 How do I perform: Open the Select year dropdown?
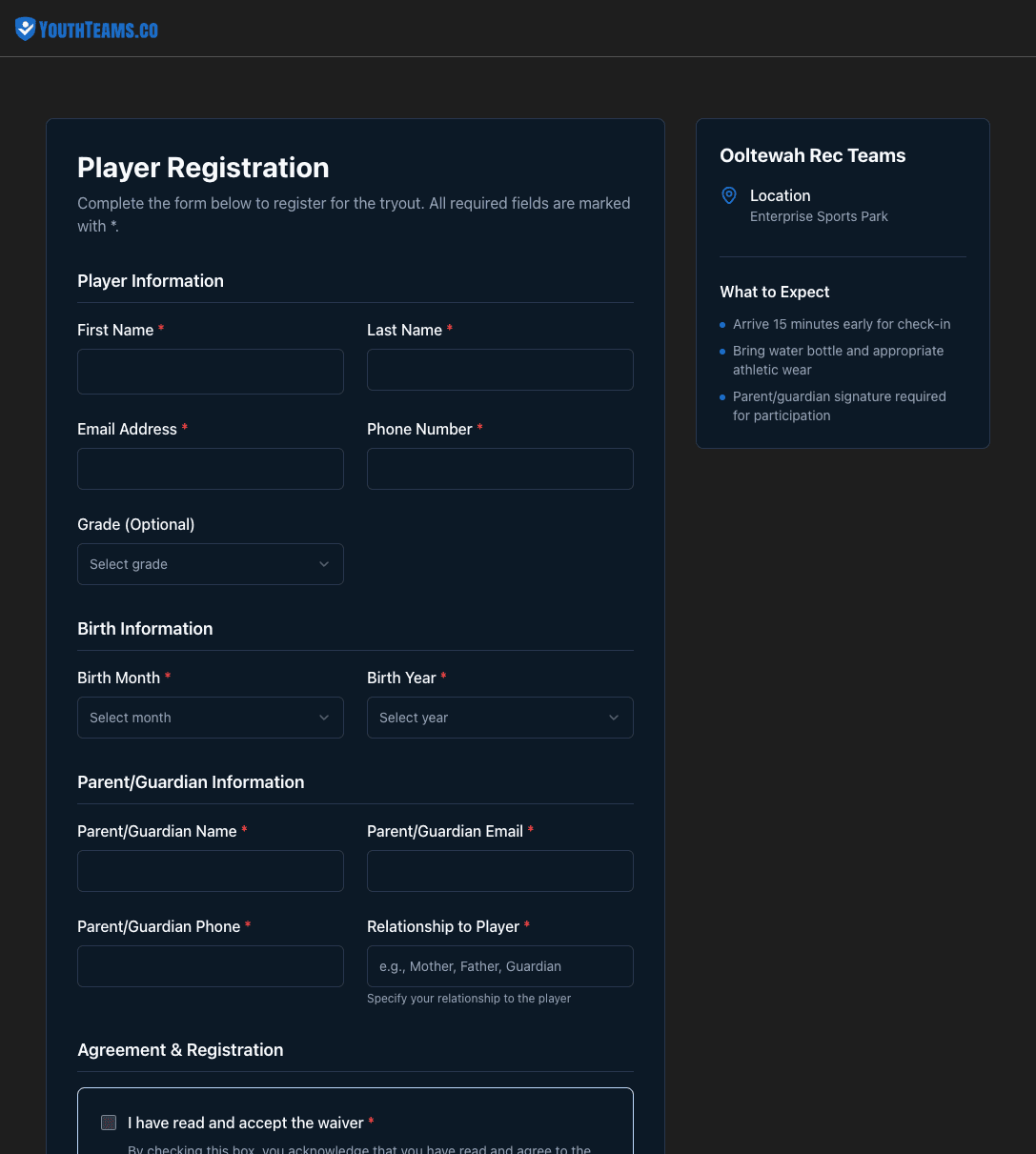point(499,718)
